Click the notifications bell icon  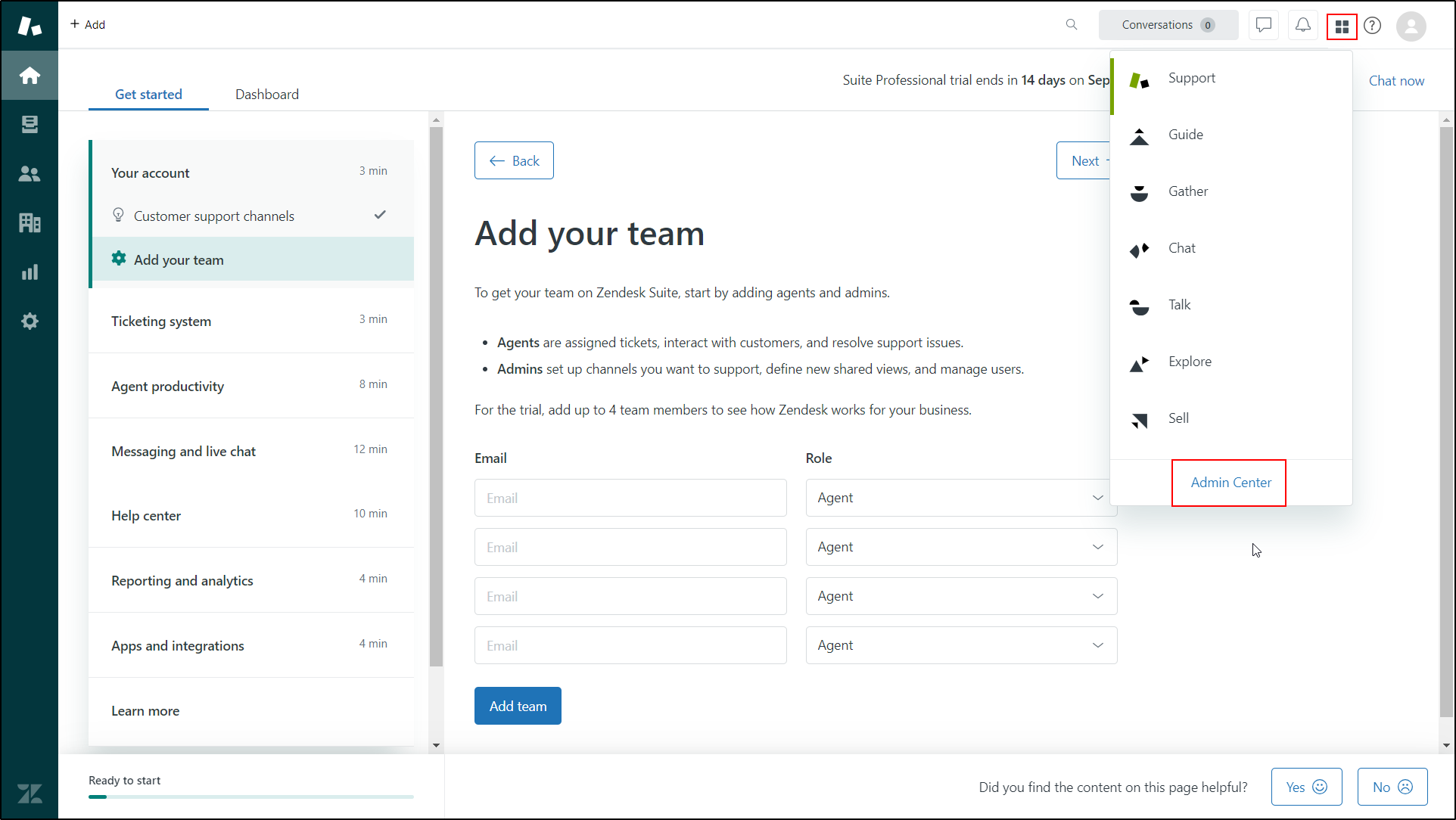1302,25
